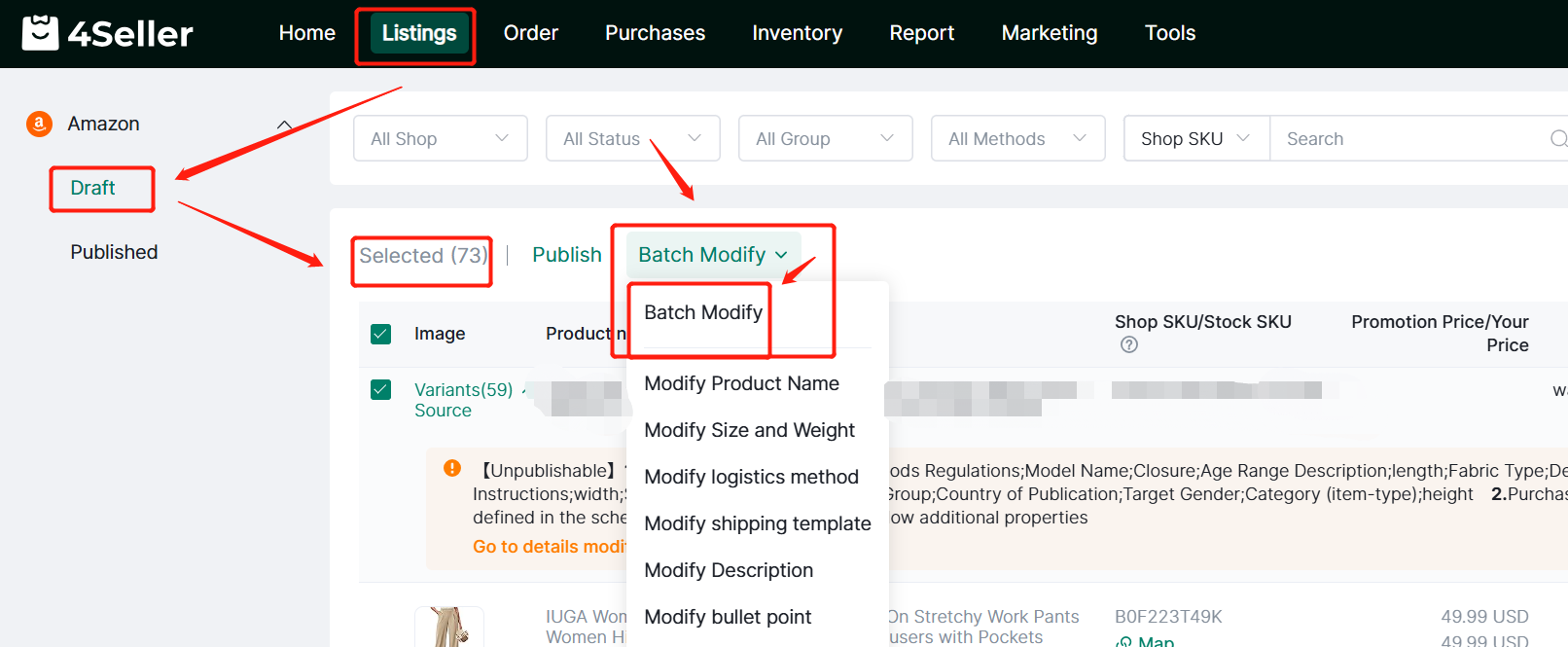
Task: Click the Search input field
Action: click(1410, 139)
